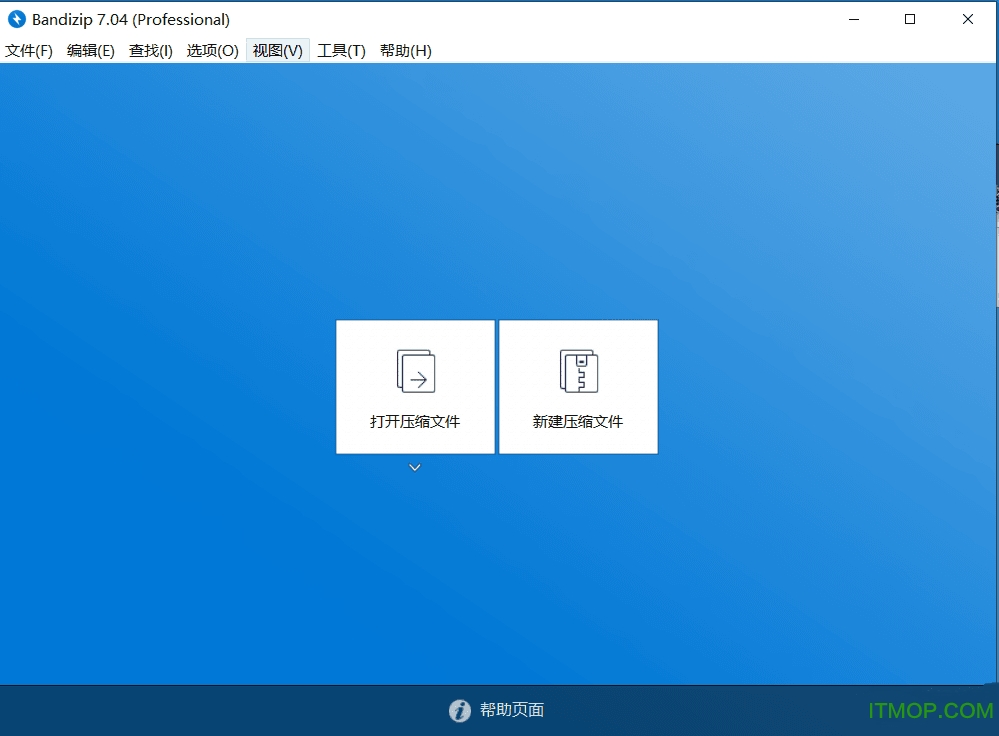Open the 文件(F) menu
This screenshot has width=999, height=736.
point(29,51)
